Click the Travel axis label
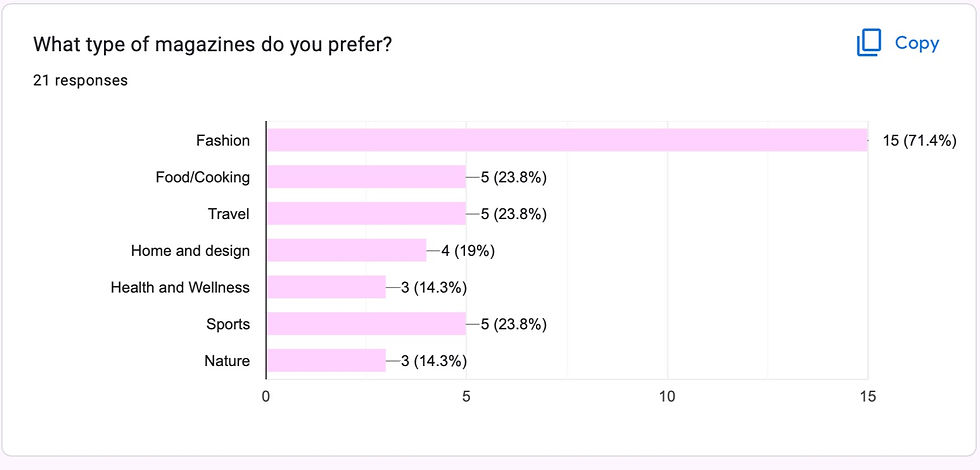The image size is (980, 470). click(229, 214)
